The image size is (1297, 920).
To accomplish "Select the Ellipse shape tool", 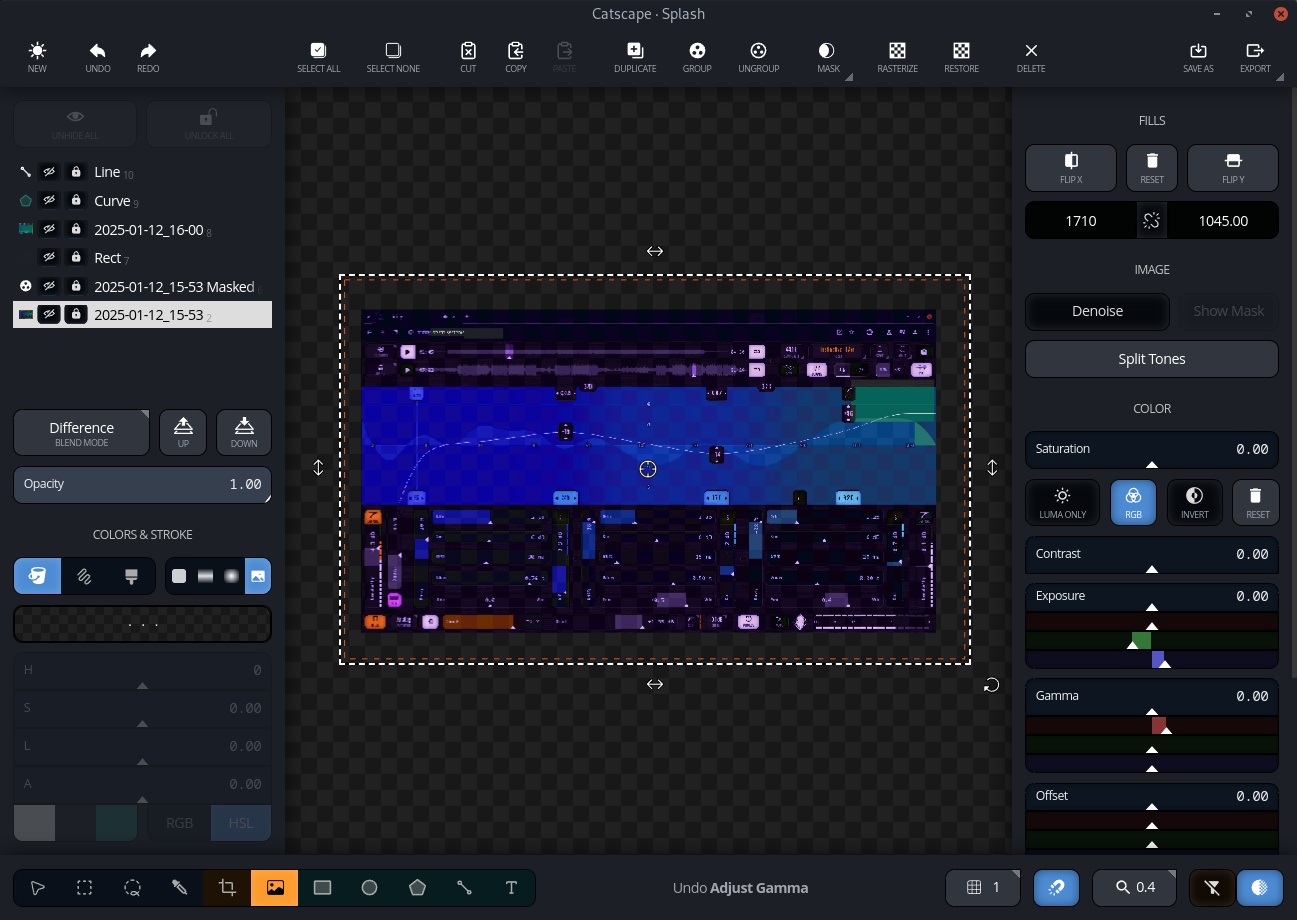I will tap(370, 887).
